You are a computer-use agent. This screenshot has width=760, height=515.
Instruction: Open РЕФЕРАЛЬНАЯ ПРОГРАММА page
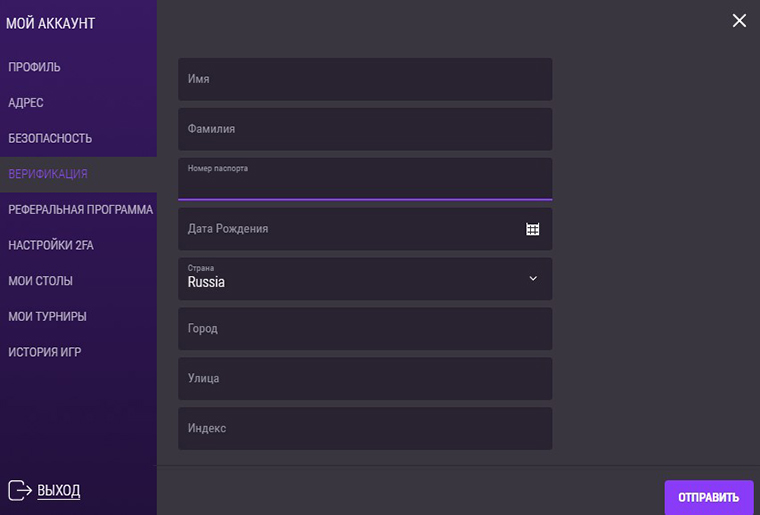pyautogui.click(x=80, y=210)
